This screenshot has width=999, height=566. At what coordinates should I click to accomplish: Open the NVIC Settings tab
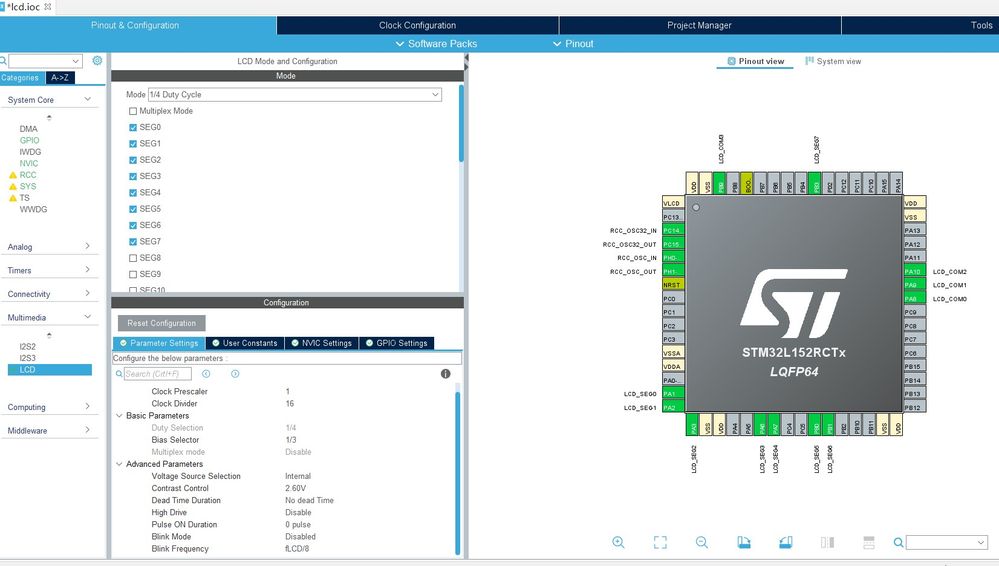point(322,343)
